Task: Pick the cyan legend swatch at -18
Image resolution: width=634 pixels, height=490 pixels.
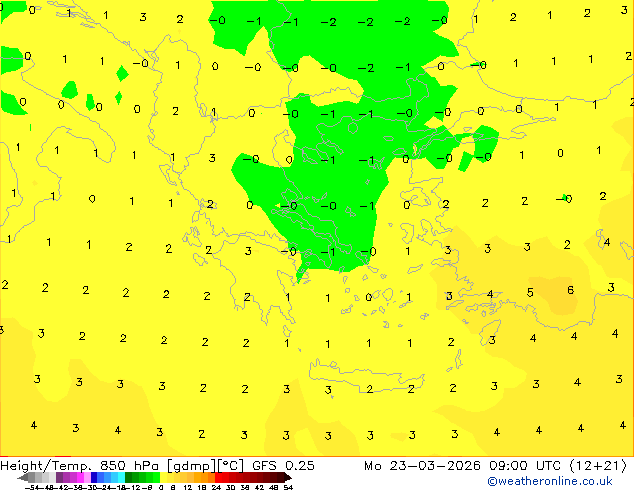Action: (121, 477)
